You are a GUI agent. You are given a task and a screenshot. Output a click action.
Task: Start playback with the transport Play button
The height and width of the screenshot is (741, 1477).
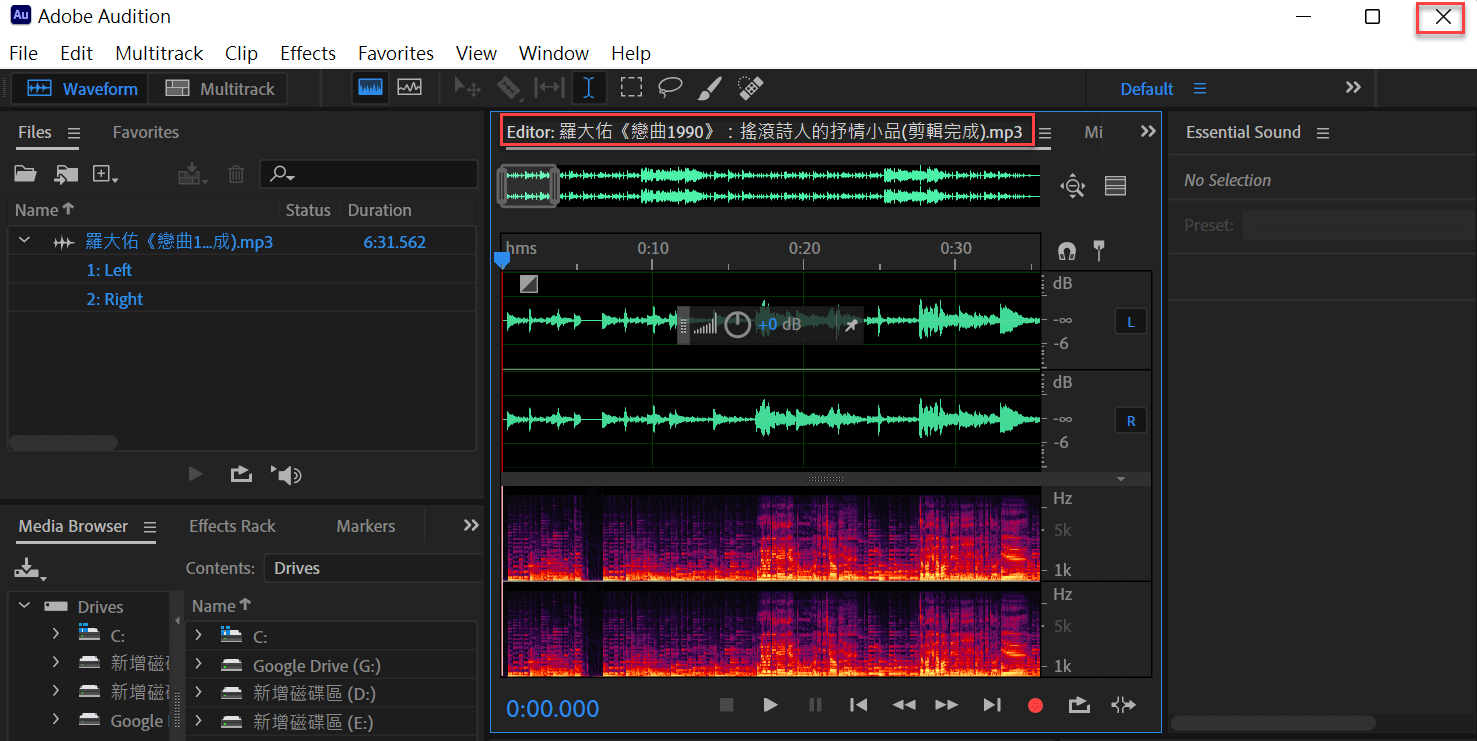click(770, 705)
